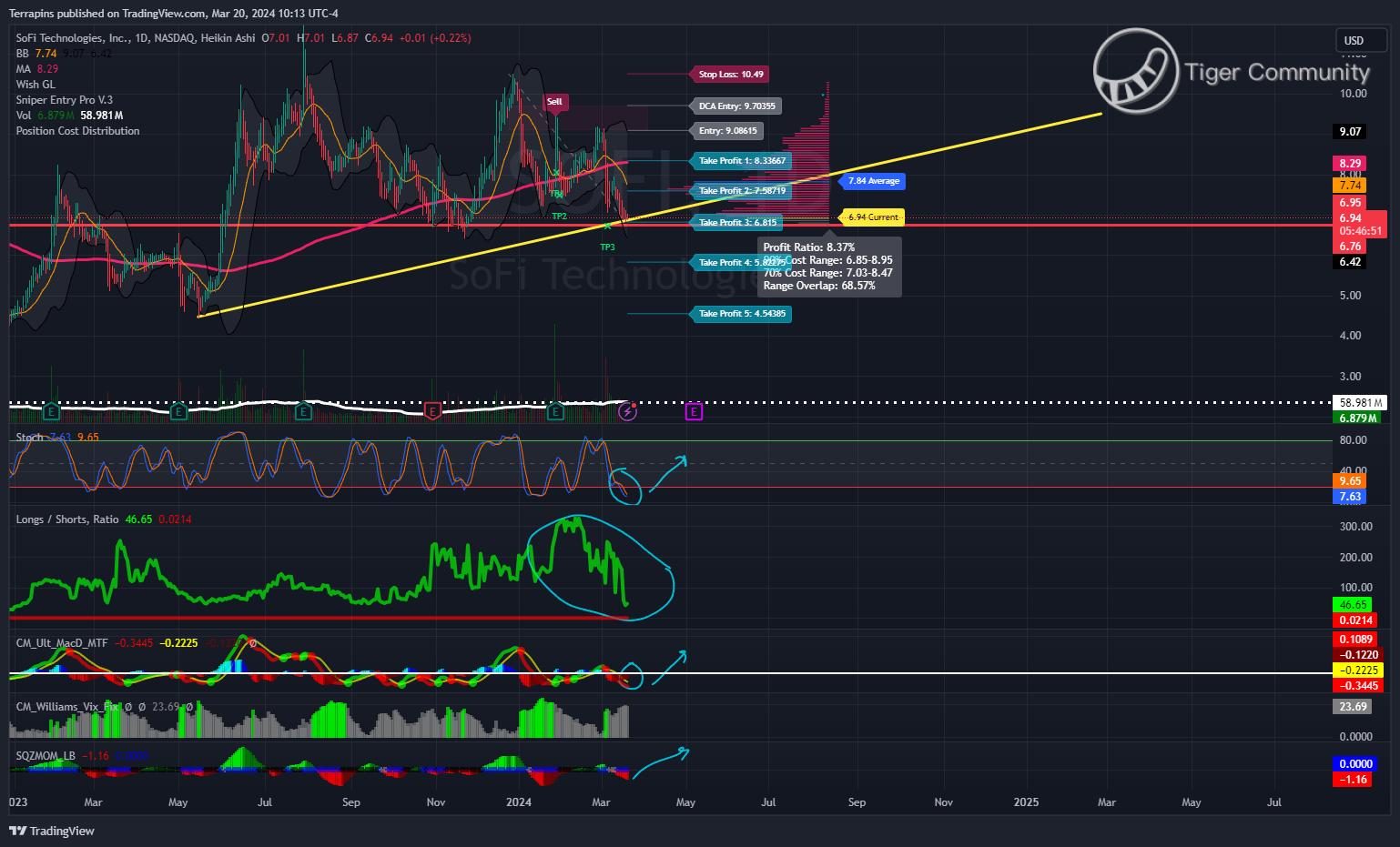Click the Entry: 9.08615 label

(727, 131)
